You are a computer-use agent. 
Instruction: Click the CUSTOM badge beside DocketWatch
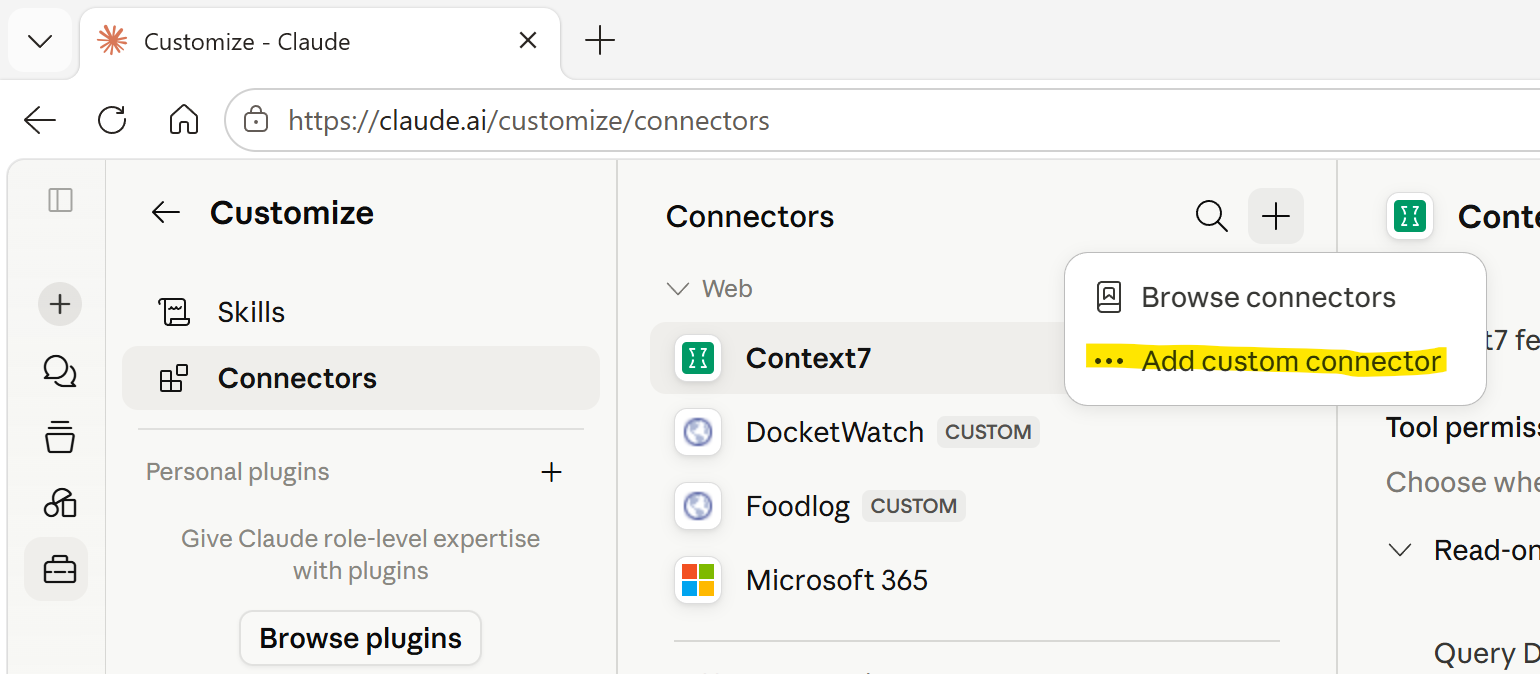pos(988,432)
